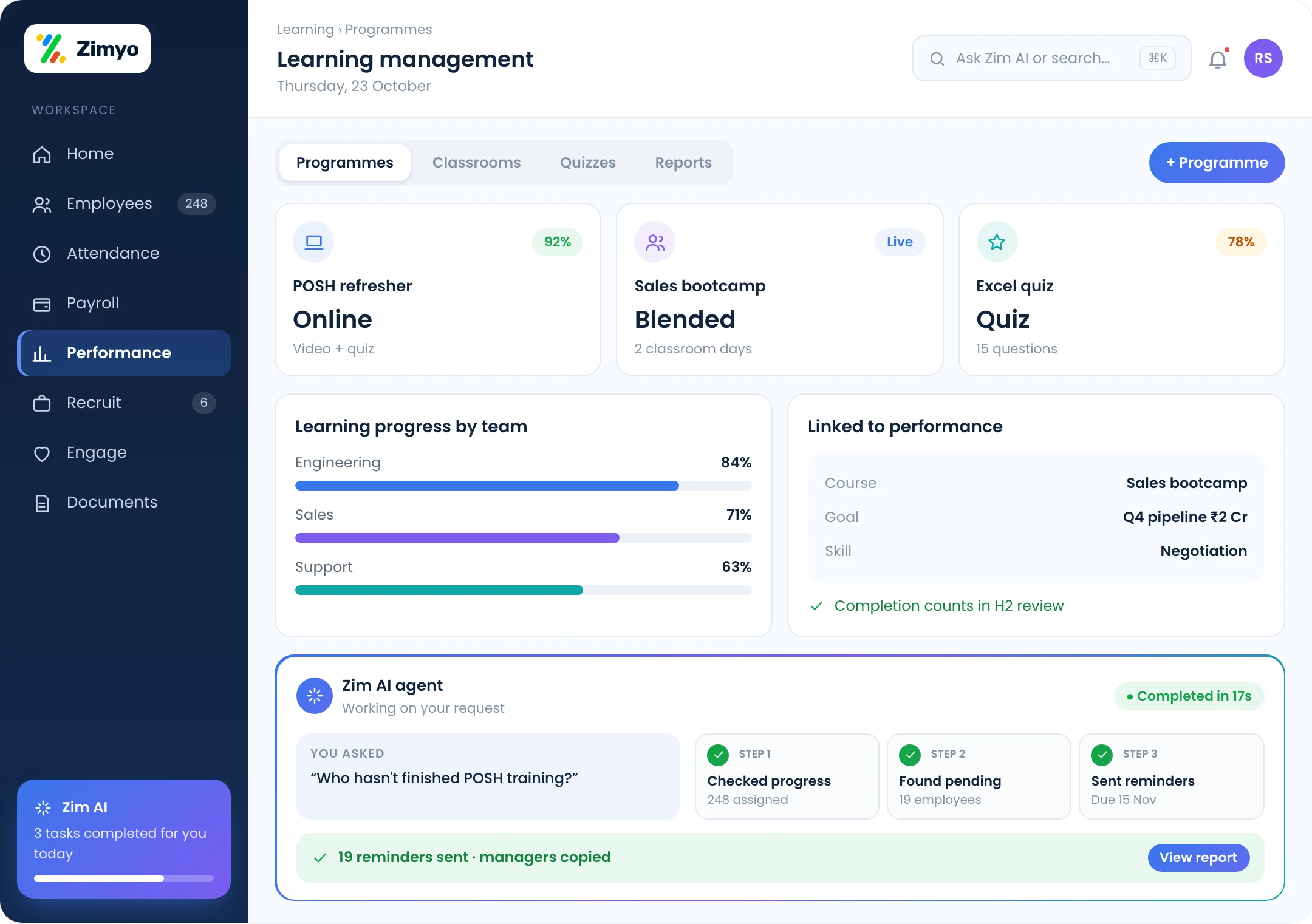Click the Step 3 green checkmark
The image size is (1312, 924).
(x=1102, y=755)
